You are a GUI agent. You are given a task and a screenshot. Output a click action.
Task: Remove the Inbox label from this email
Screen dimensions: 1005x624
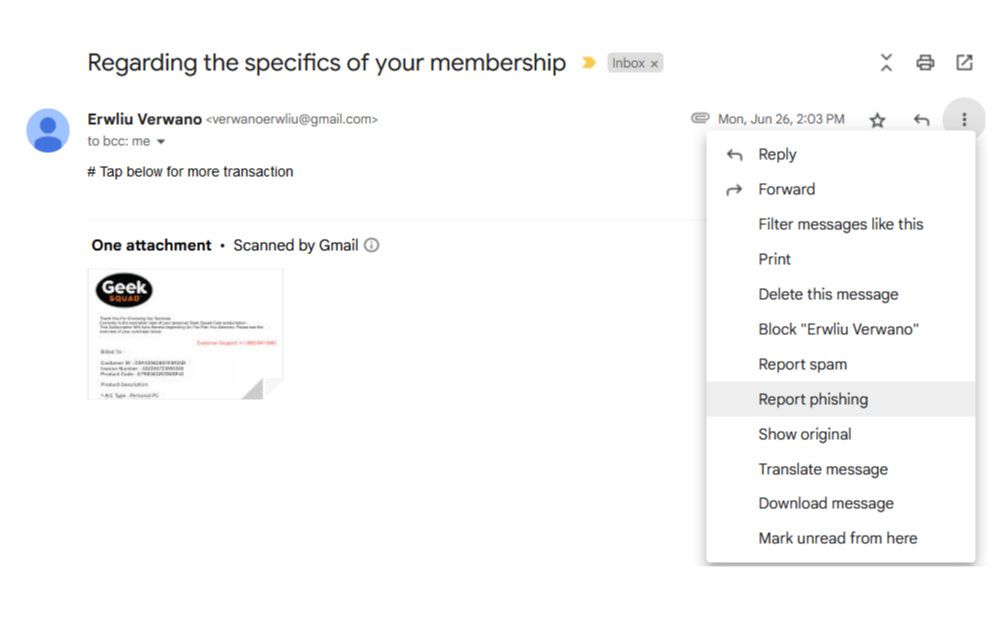(x=654, y=62)
